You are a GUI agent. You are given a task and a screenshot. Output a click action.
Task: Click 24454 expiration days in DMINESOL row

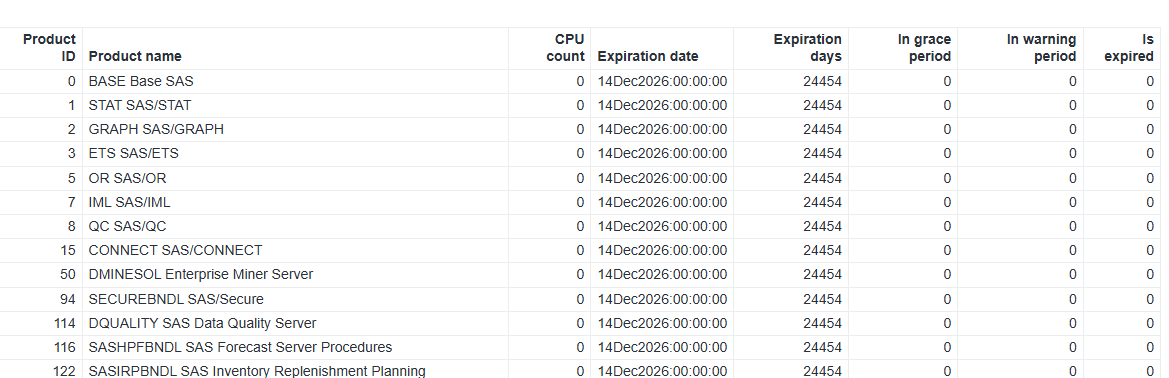[791, 274]
